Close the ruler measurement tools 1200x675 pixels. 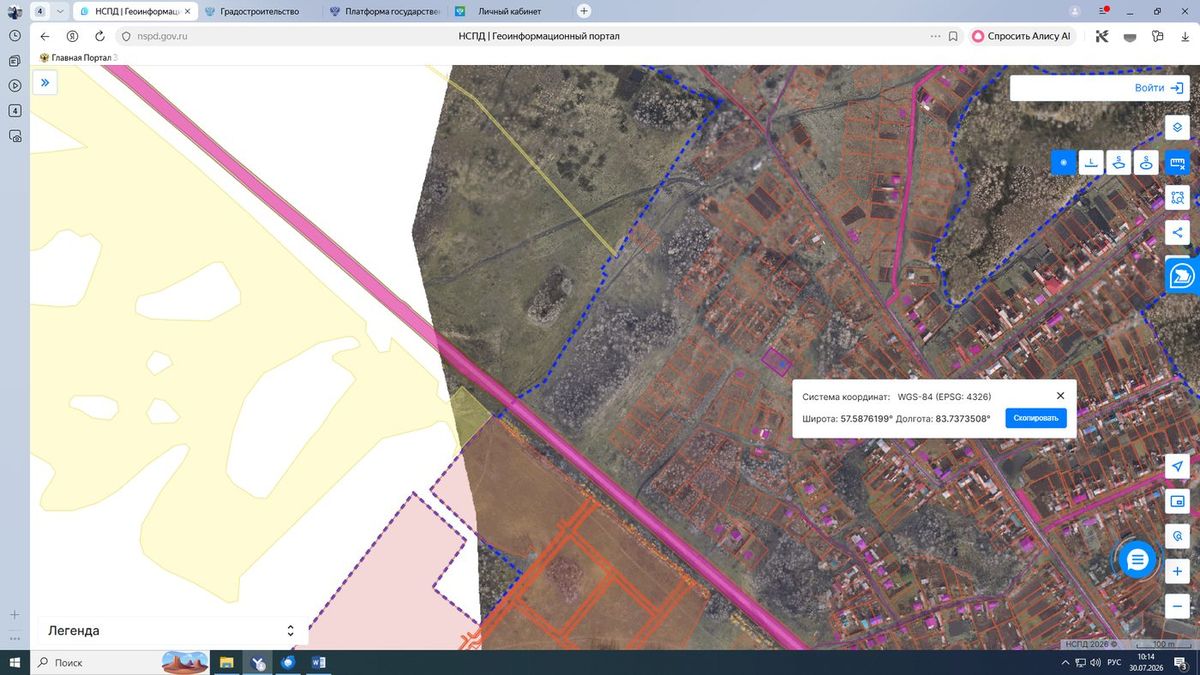point(1177,162)
